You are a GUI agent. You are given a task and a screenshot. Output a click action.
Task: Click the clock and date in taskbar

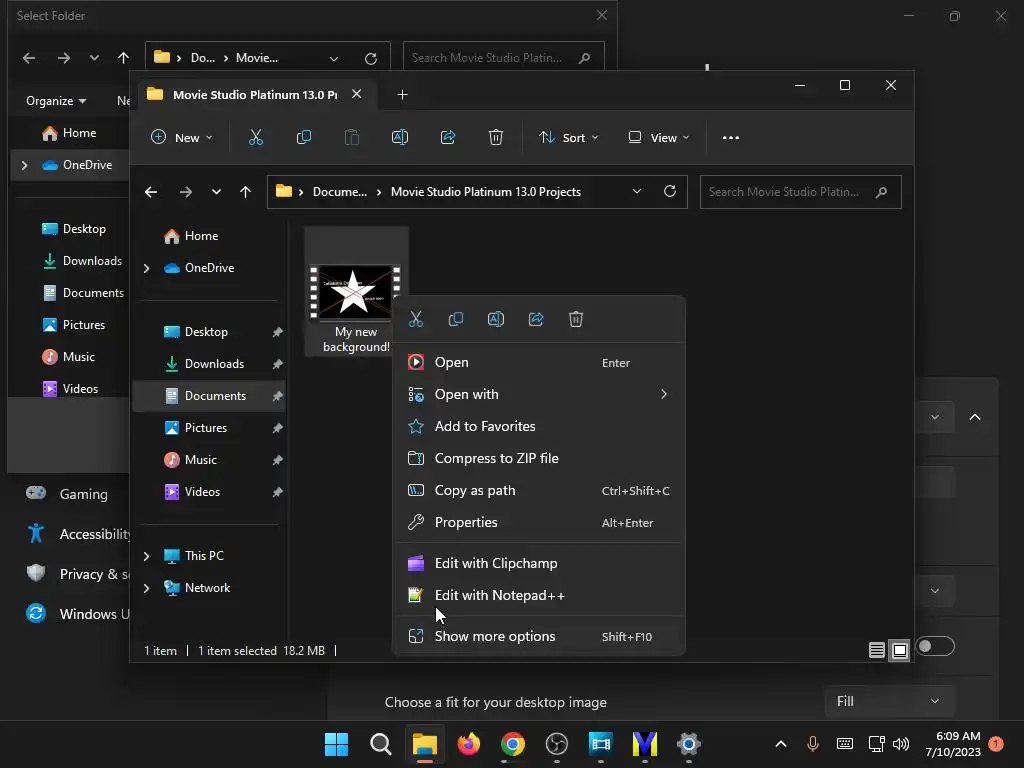pos(953,744)
